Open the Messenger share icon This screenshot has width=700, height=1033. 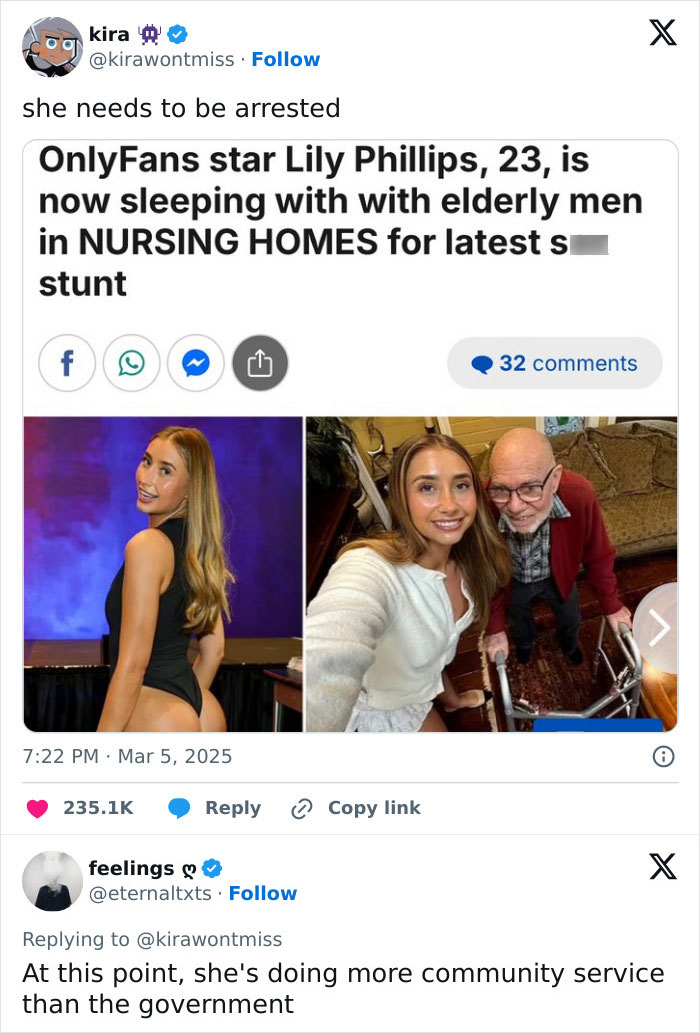click(x=196, y=363)
